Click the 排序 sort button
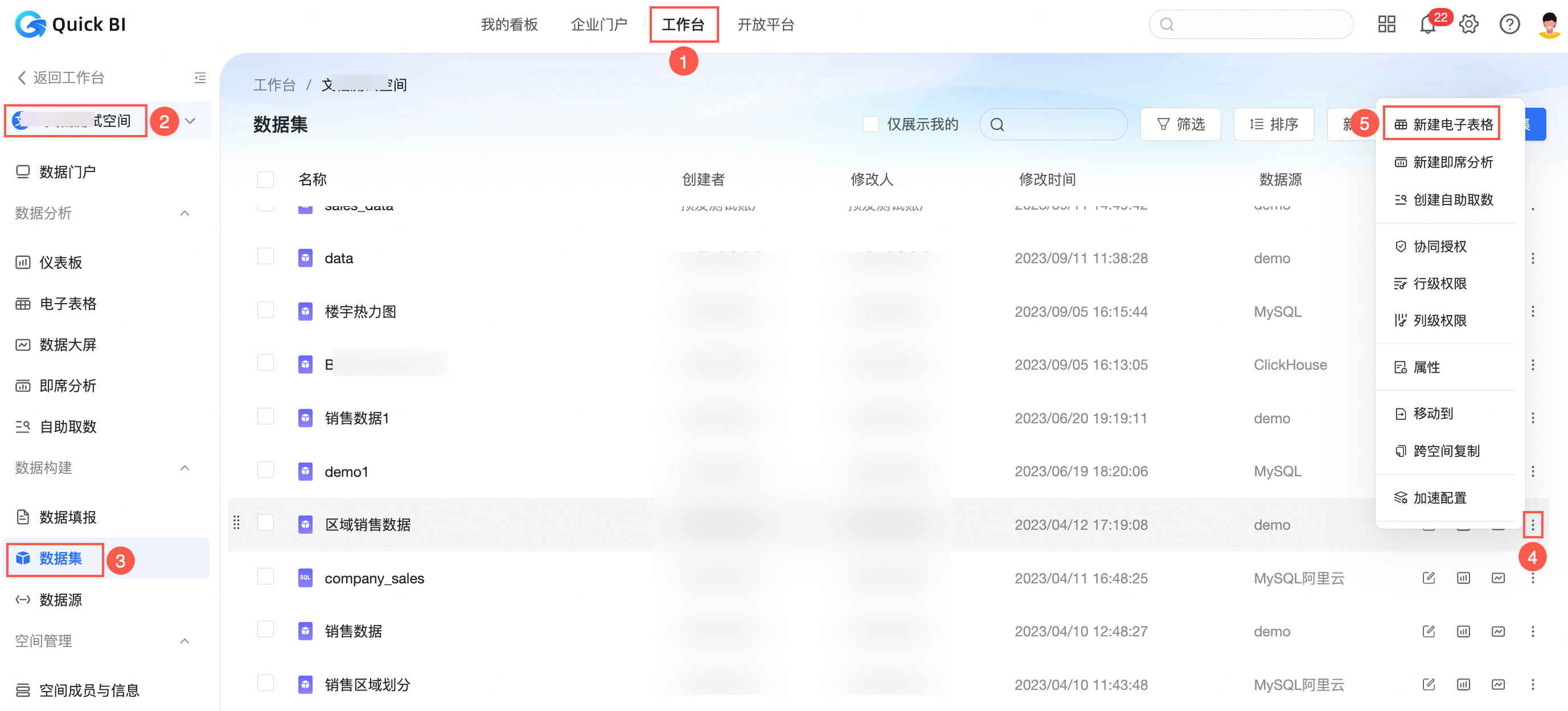The width and height of the screenshot is (1568, 711). pyautogui.click(x=1274, y=124)
